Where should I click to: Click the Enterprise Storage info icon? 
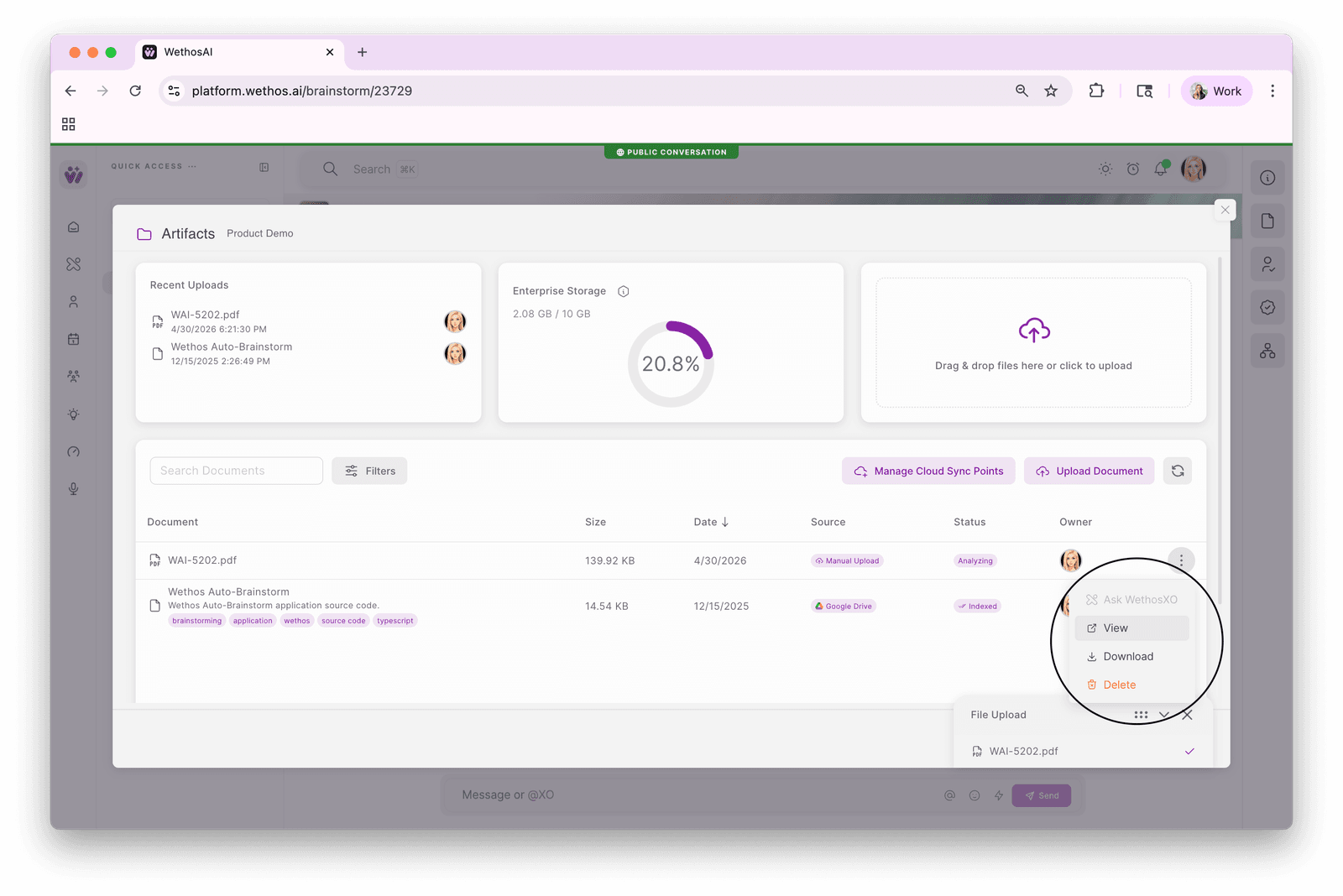(x=624, y=291)
